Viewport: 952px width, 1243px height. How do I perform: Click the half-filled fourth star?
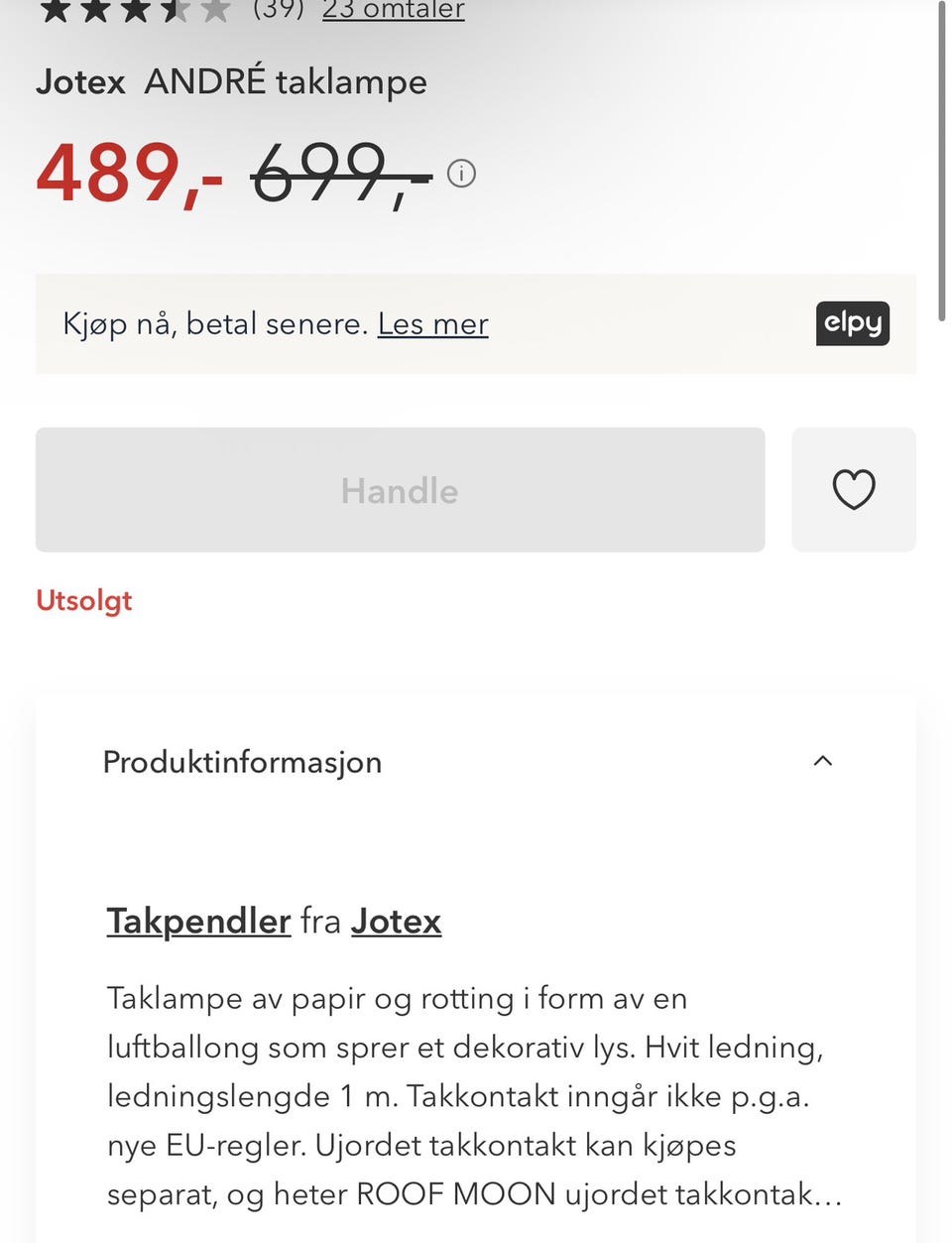point(174,10)
